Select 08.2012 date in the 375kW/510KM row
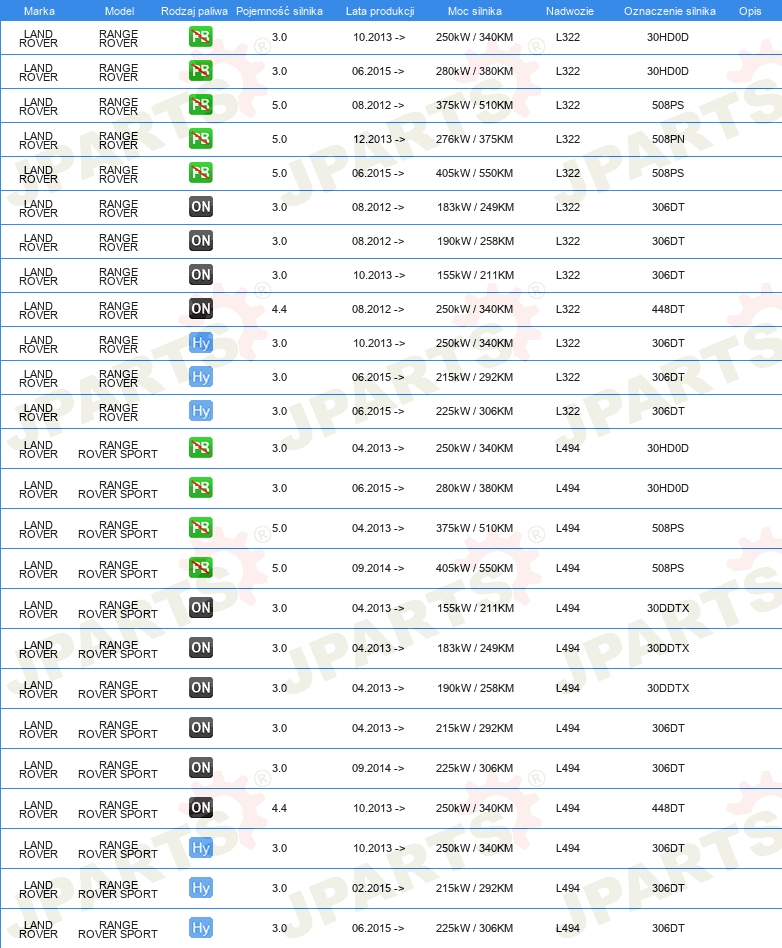This screenshot has height=948, width=782. [x=378, y=105]
